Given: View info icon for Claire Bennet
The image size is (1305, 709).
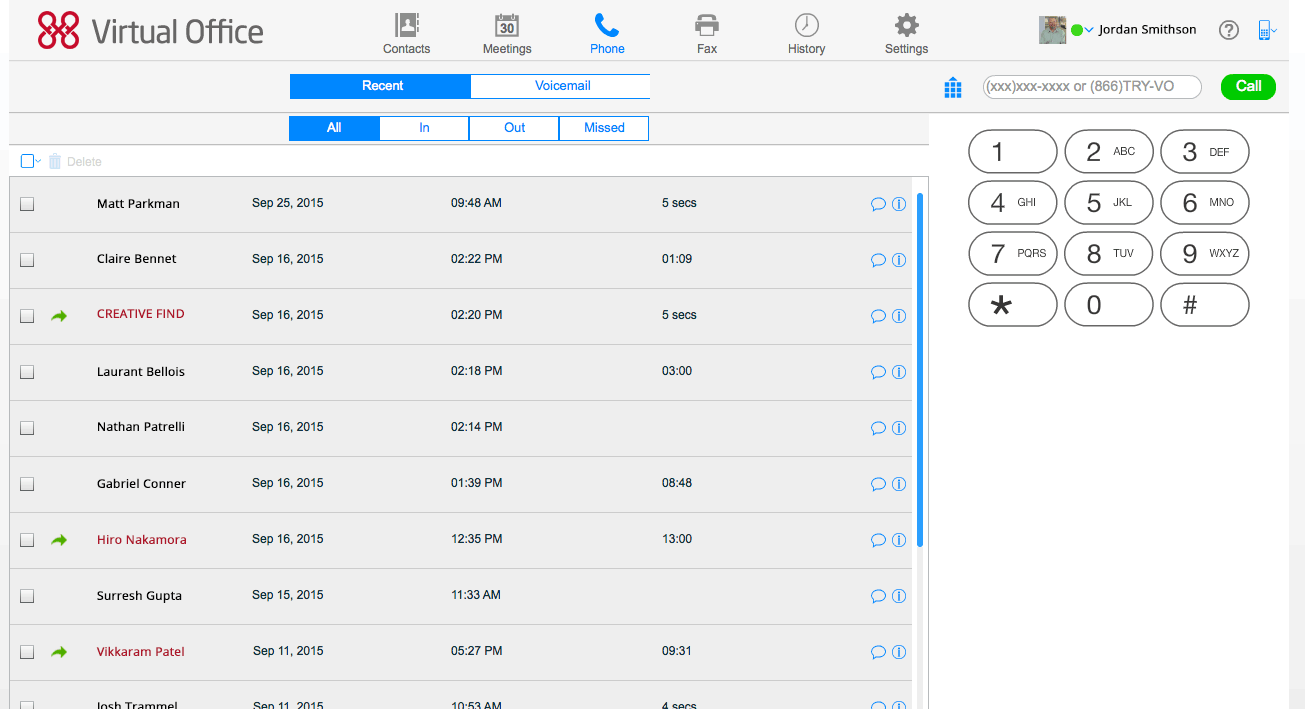Looking at the screenshot, I should 898,260.
